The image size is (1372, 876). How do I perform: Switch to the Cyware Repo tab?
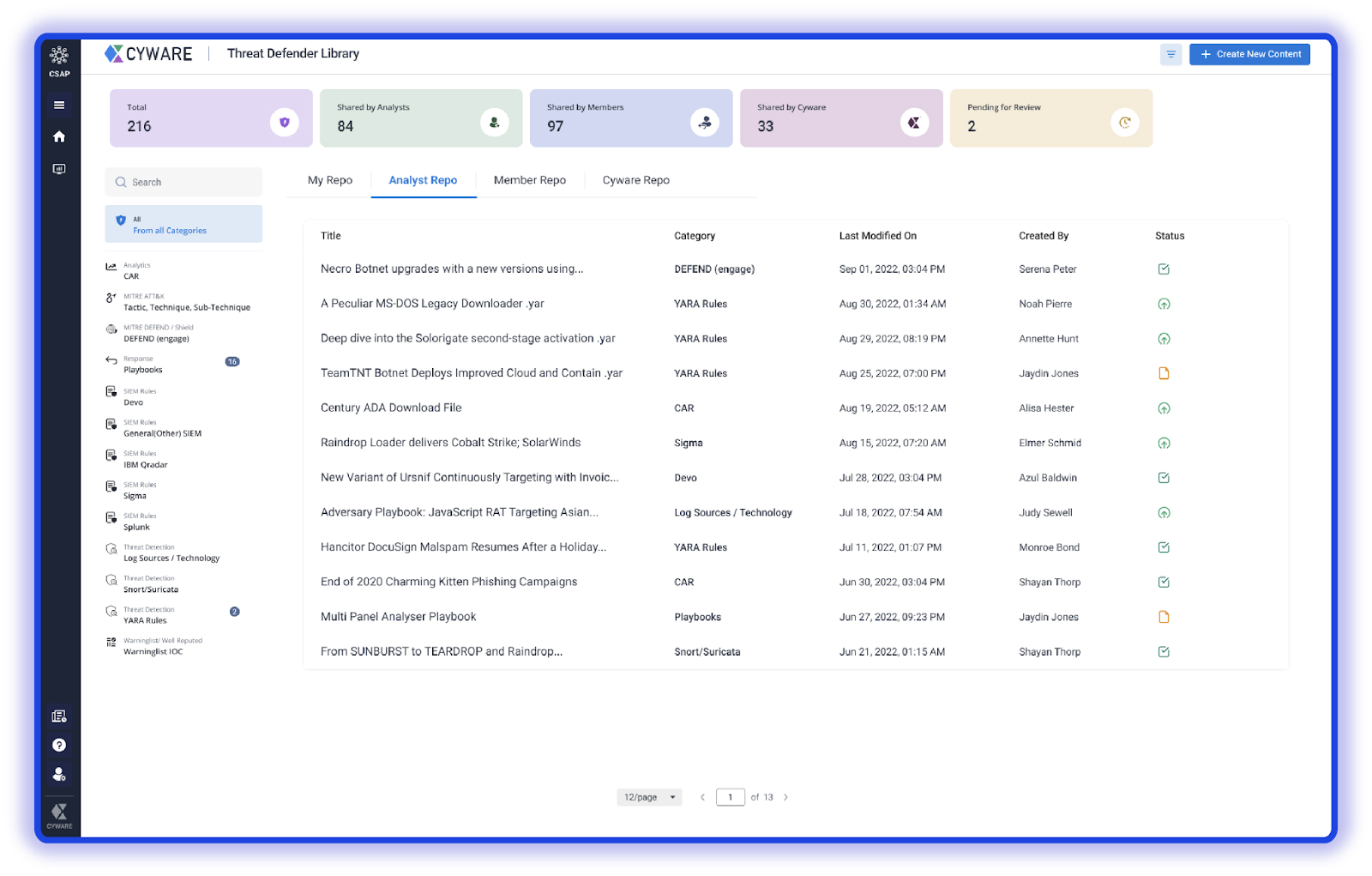pos(636,180)
